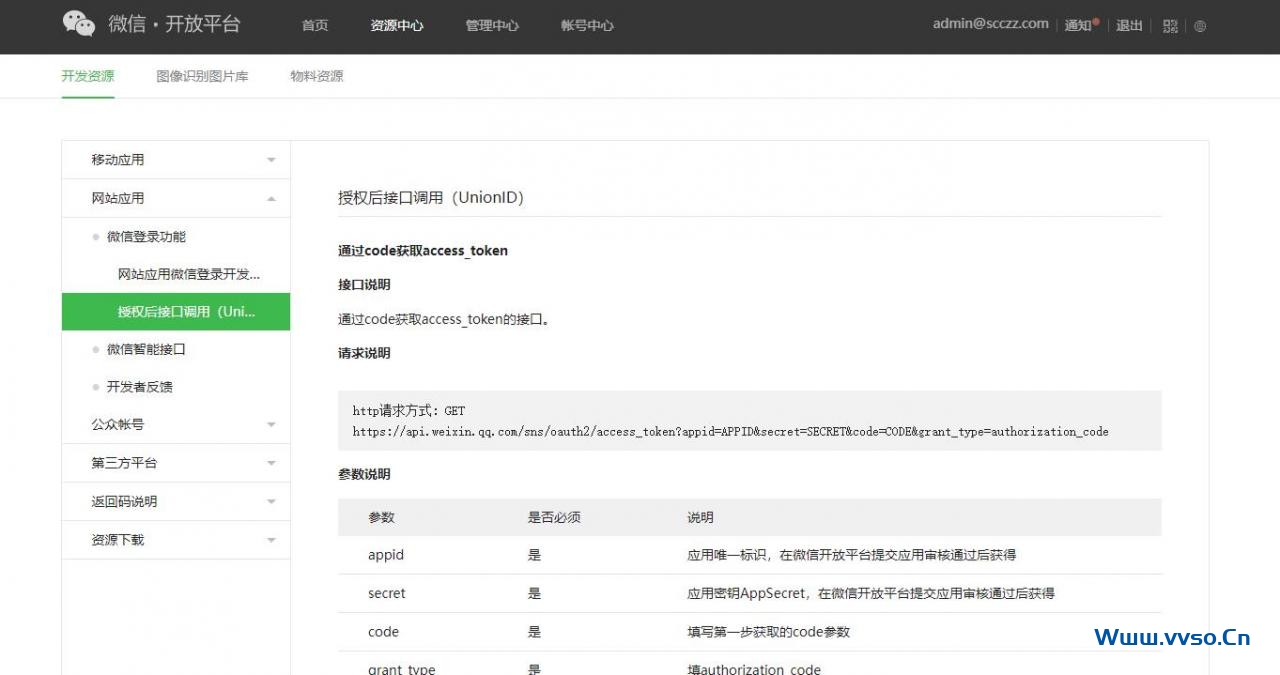Image resolution: width=1280 pixels, height=675 pixels.
Task: Click the appid parameter cell
Action: [x=386, y=555]
